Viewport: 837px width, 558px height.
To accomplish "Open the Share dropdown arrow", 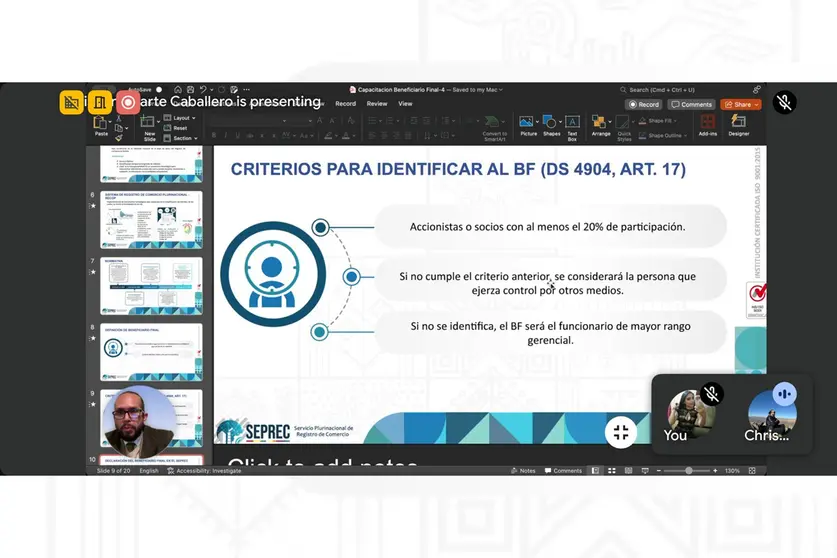I will (756, 105).
